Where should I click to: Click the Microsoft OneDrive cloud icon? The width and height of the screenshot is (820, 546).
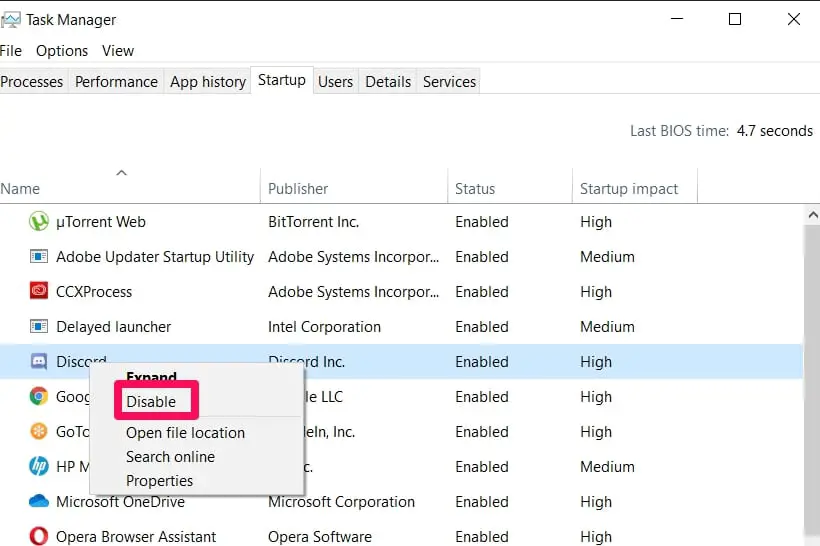coord(39,501)
